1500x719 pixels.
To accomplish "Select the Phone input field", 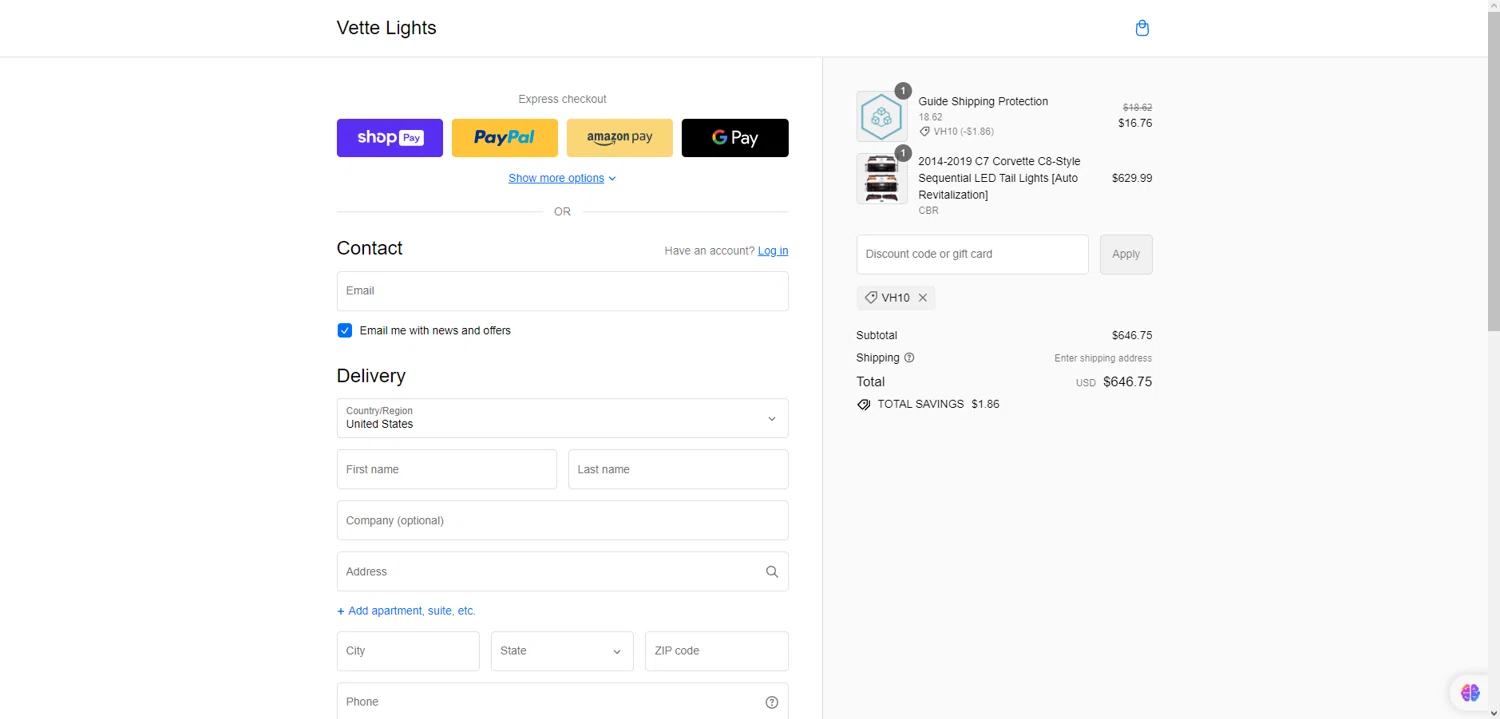I will 563,702.
